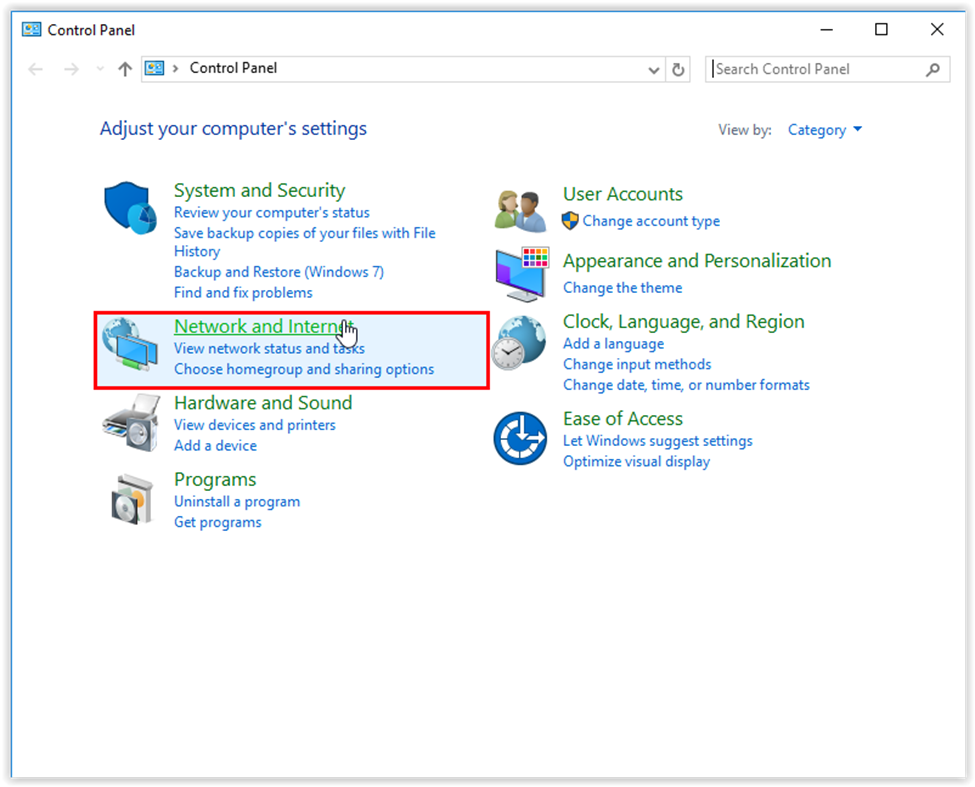Click the Clock, Language, and Region icon

[x=519, y=343]
